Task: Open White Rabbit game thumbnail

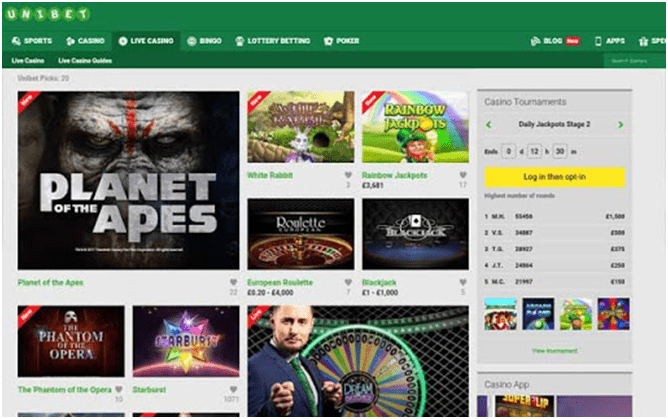Action: 300,127
